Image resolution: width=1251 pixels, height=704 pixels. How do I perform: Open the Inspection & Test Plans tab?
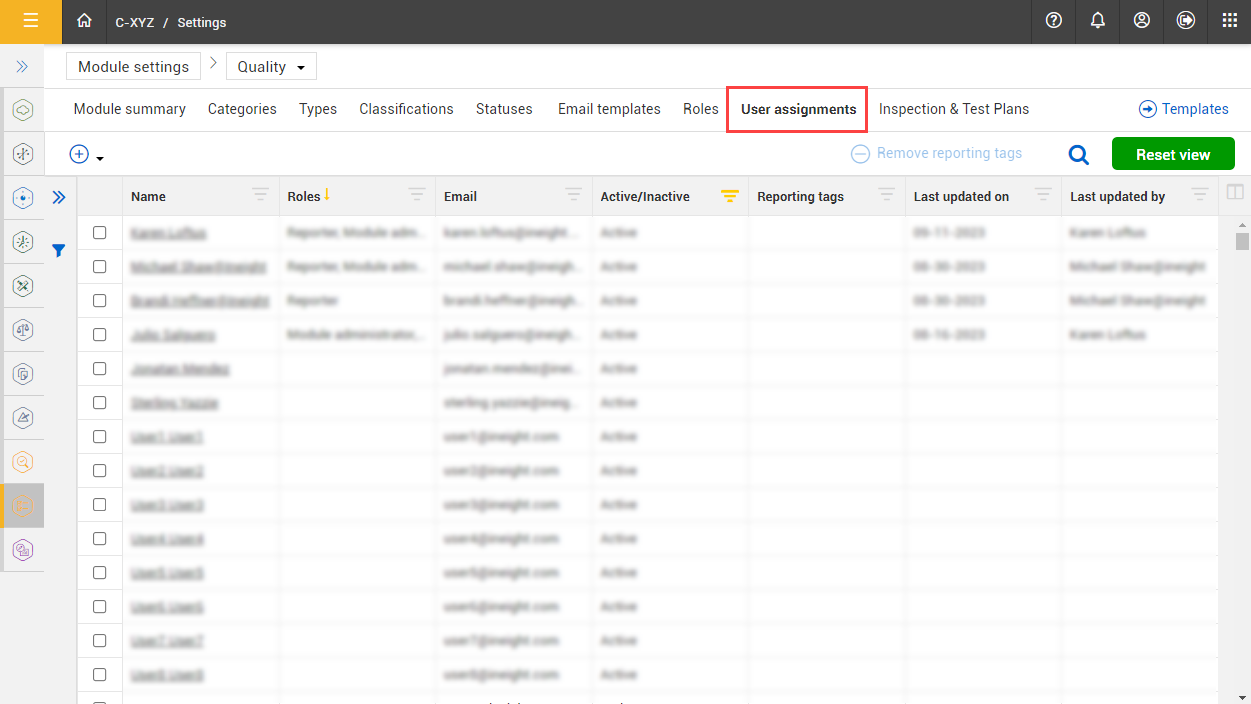click(953, 109)
